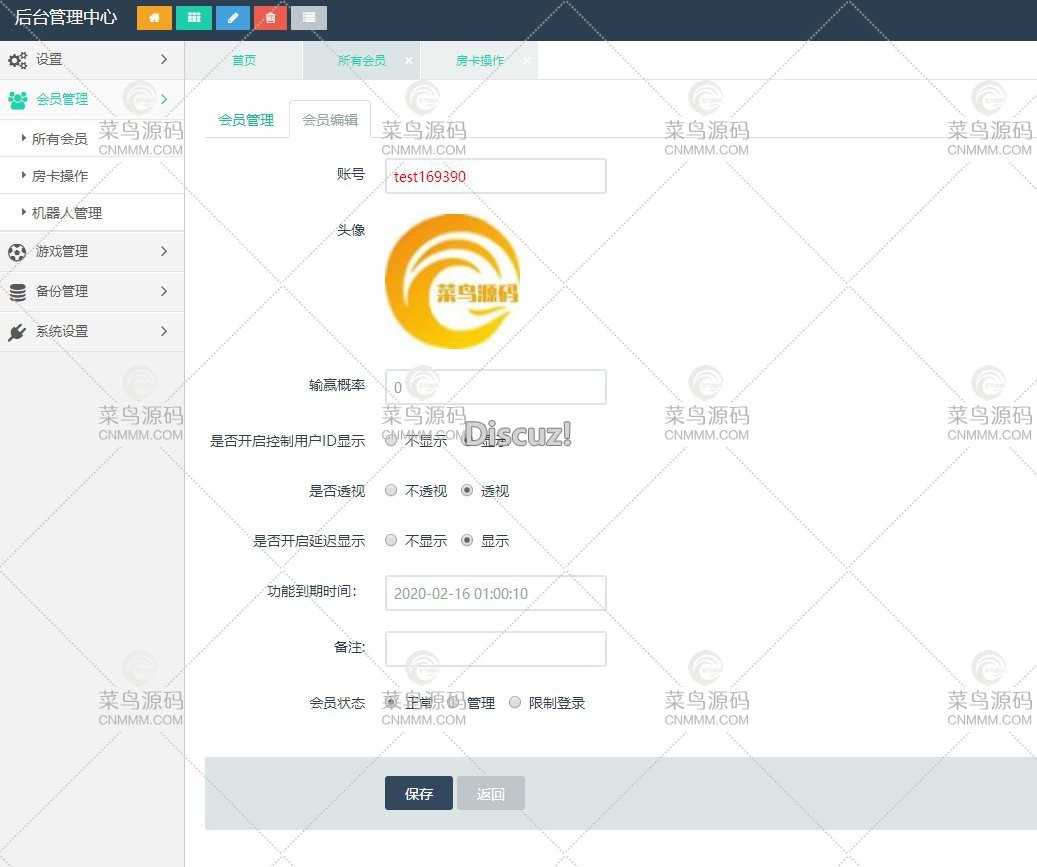Open the 首页 tab
Viewport: 1037px width, 867px height.
244,61
